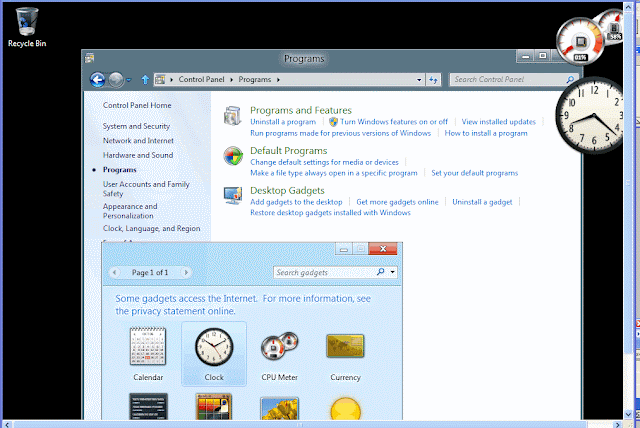The height and width of the screenshot is (428, 640).
Task: Click Uninstall a gadget link
Action: coord(482,202)
